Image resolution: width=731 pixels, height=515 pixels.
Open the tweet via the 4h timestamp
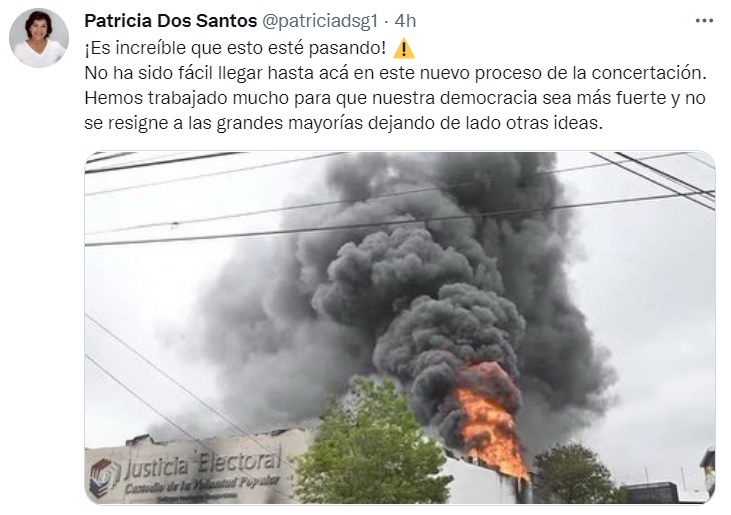(x=405, y=21)
